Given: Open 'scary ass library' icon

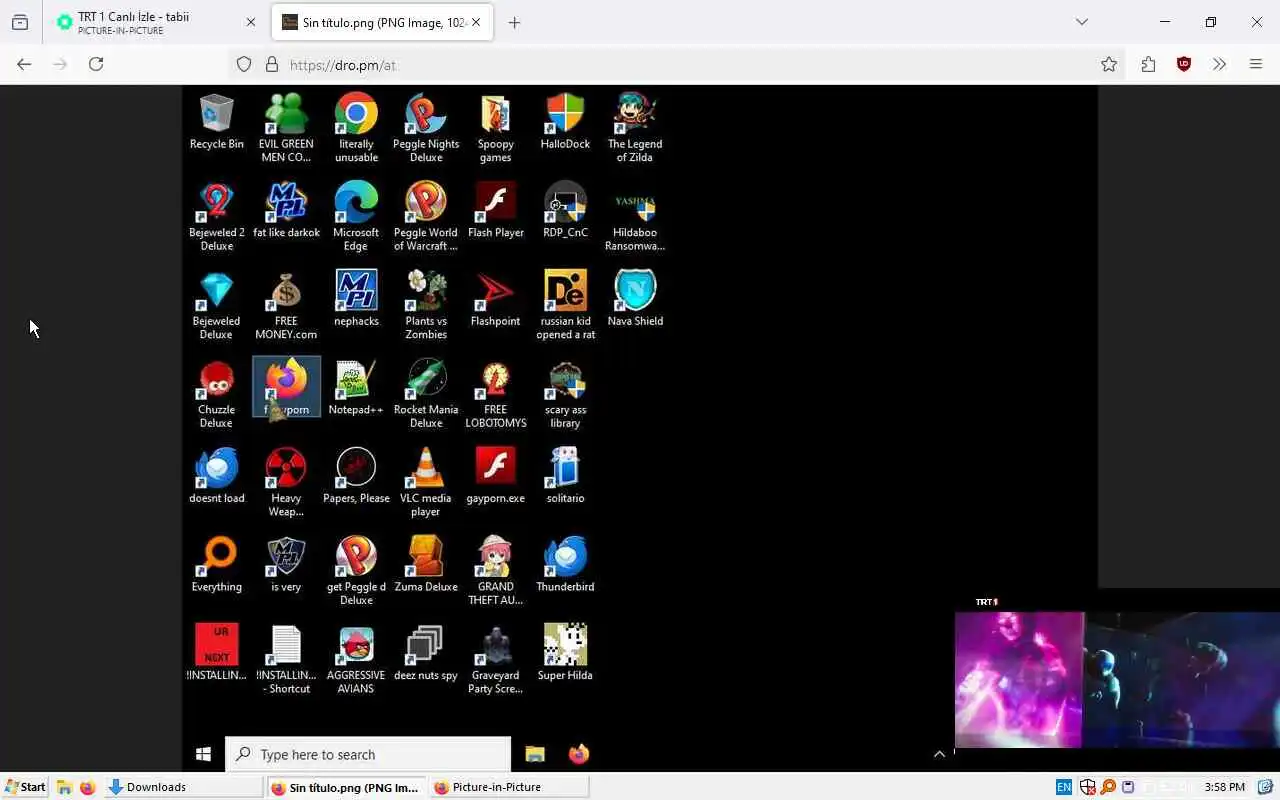Looking at the screenshot, I should (565, 394).
